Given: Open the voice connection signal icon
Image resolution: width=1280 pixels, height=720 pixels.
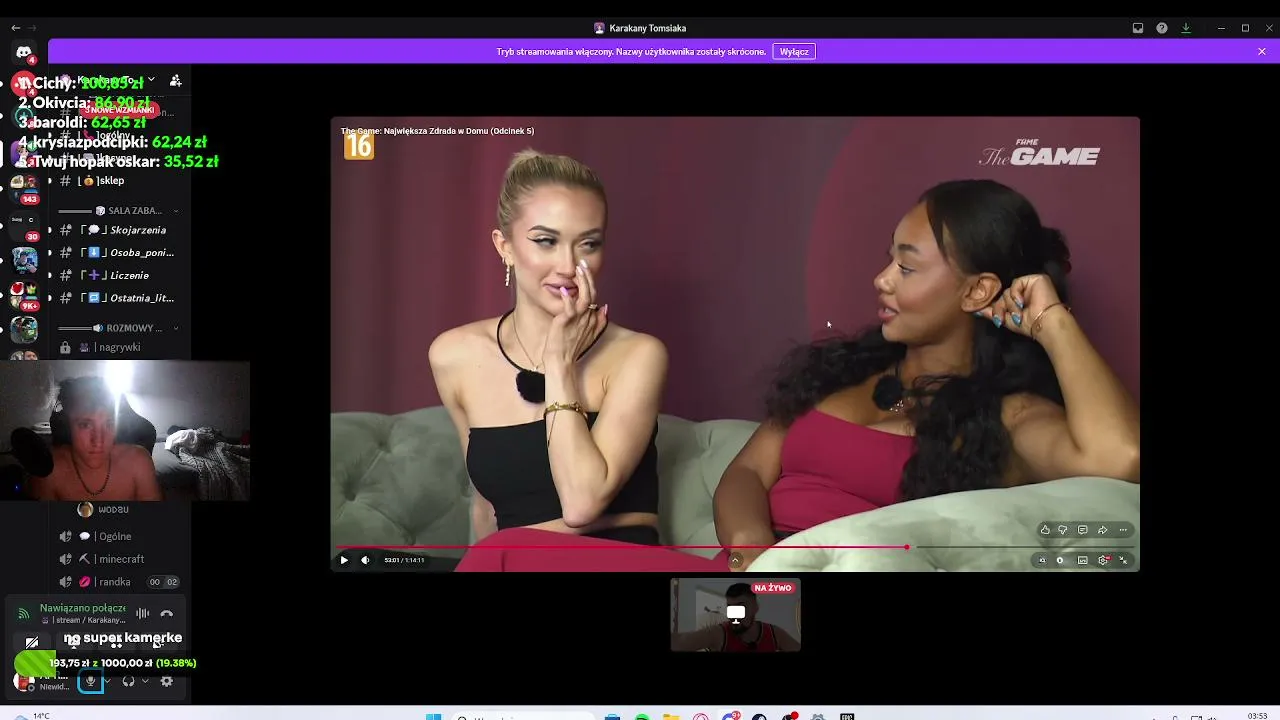Looking at the screenshot, I should click(24, 614).
